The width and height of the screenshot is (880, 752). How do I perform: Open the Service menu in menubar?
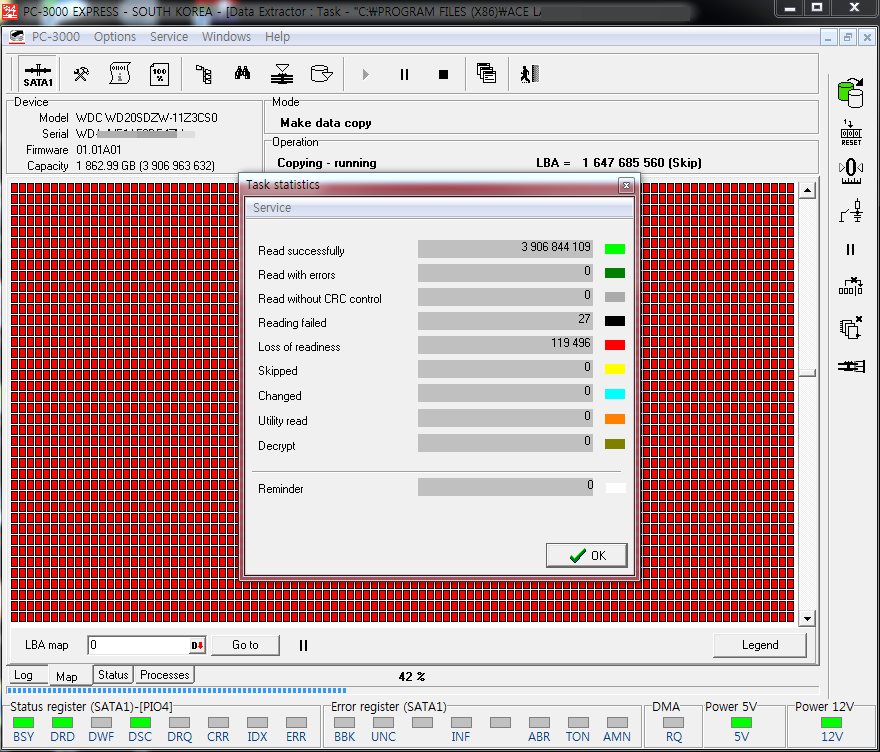click(x=169, y=36)
